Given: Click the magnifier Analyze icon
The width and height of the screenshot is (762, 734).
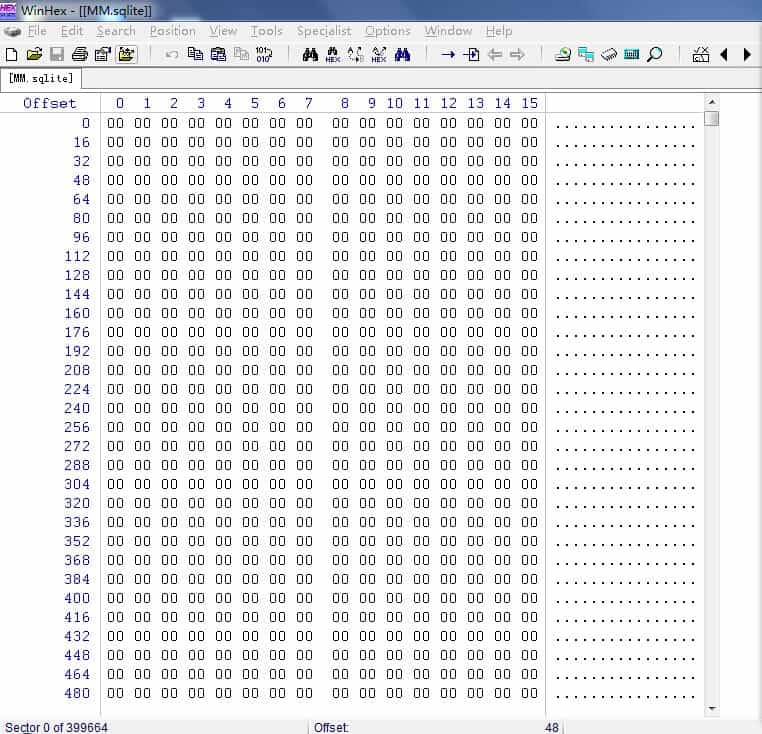Looking at the screenshot, I should (x=655, y=54).
